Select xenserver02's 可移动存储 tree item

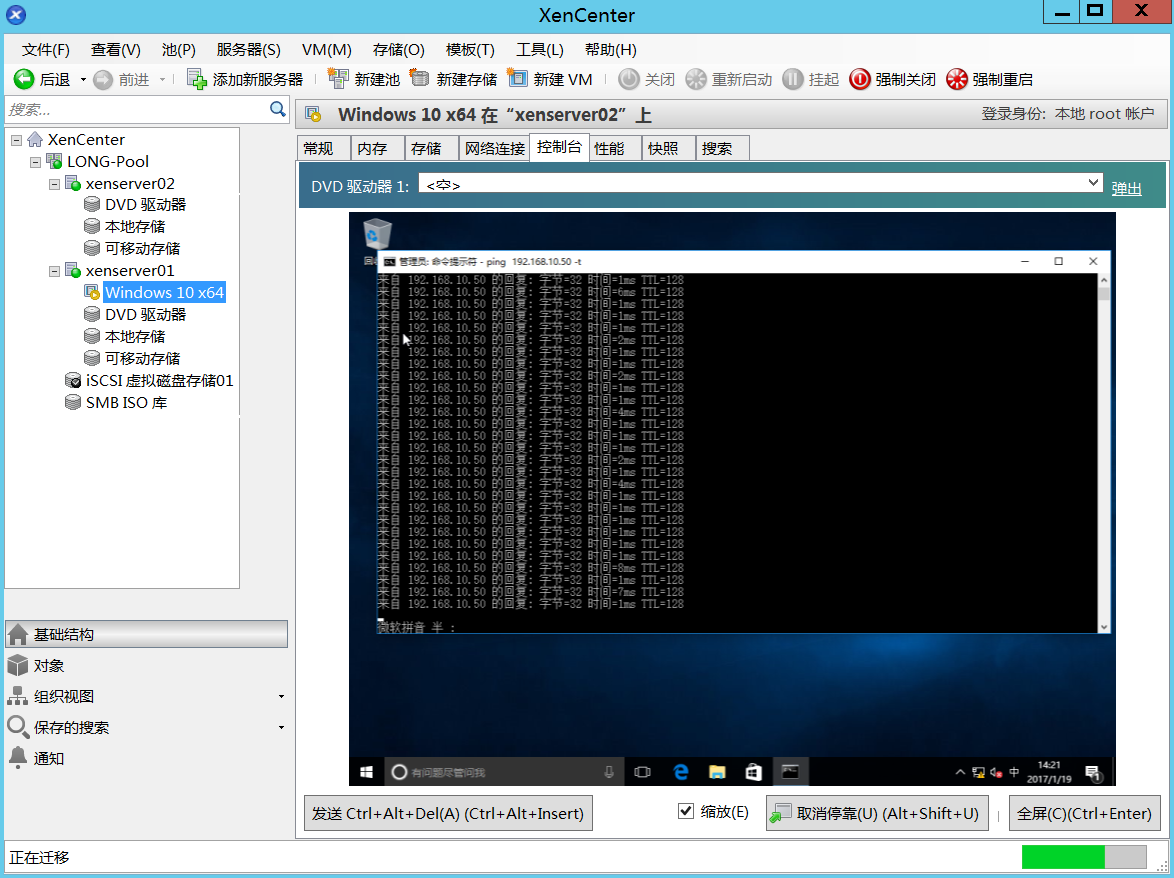click(x=142, y=249)
